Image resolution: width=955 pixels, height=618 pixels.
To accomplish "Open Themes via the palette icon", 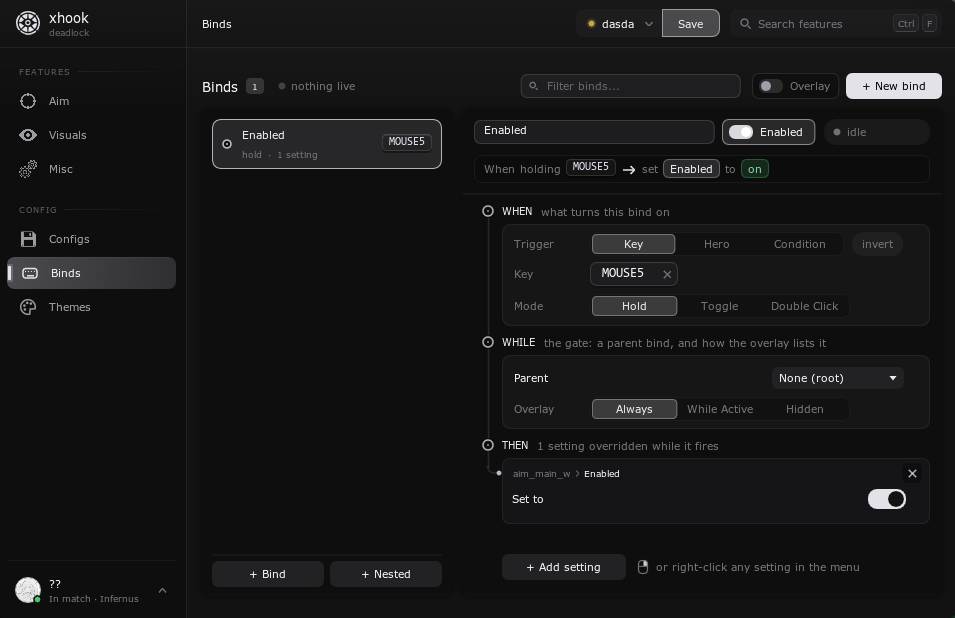I will [x=28, y=307].
